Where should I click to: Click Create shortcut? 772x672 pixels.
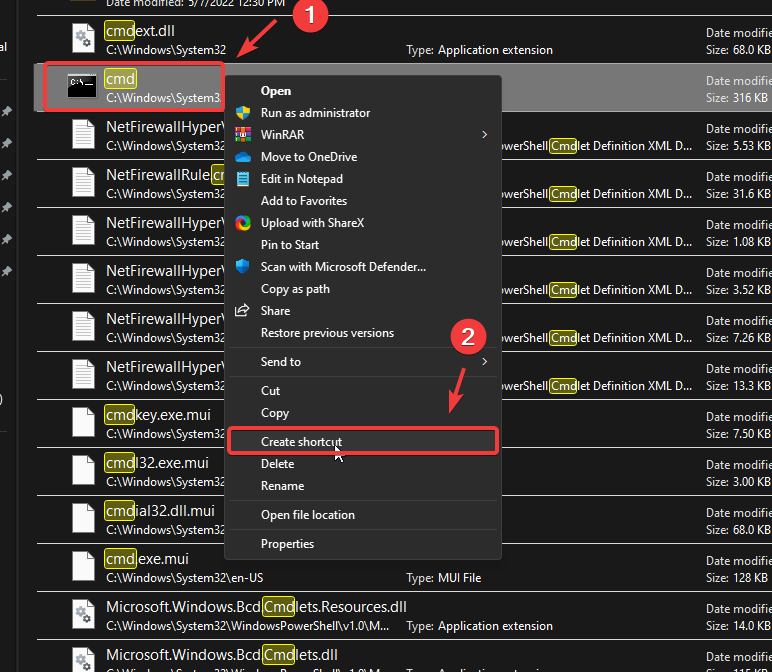coord(363,442)
